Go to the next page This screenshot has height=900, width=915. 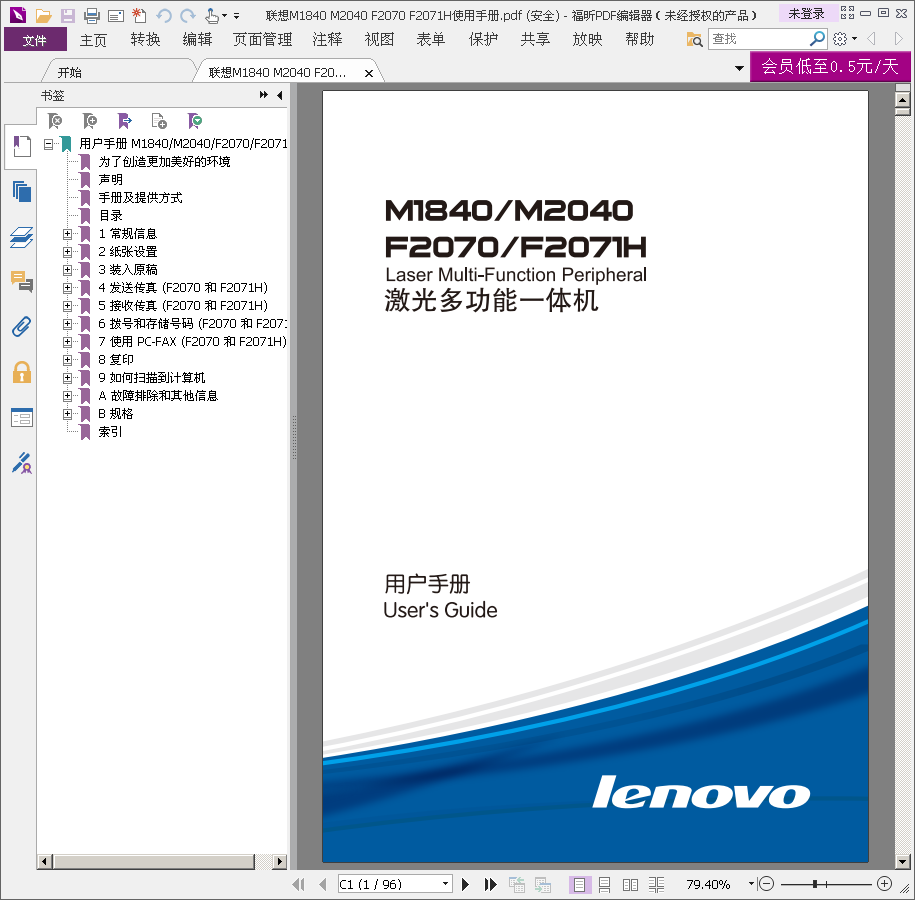click(x=465, y=884)
